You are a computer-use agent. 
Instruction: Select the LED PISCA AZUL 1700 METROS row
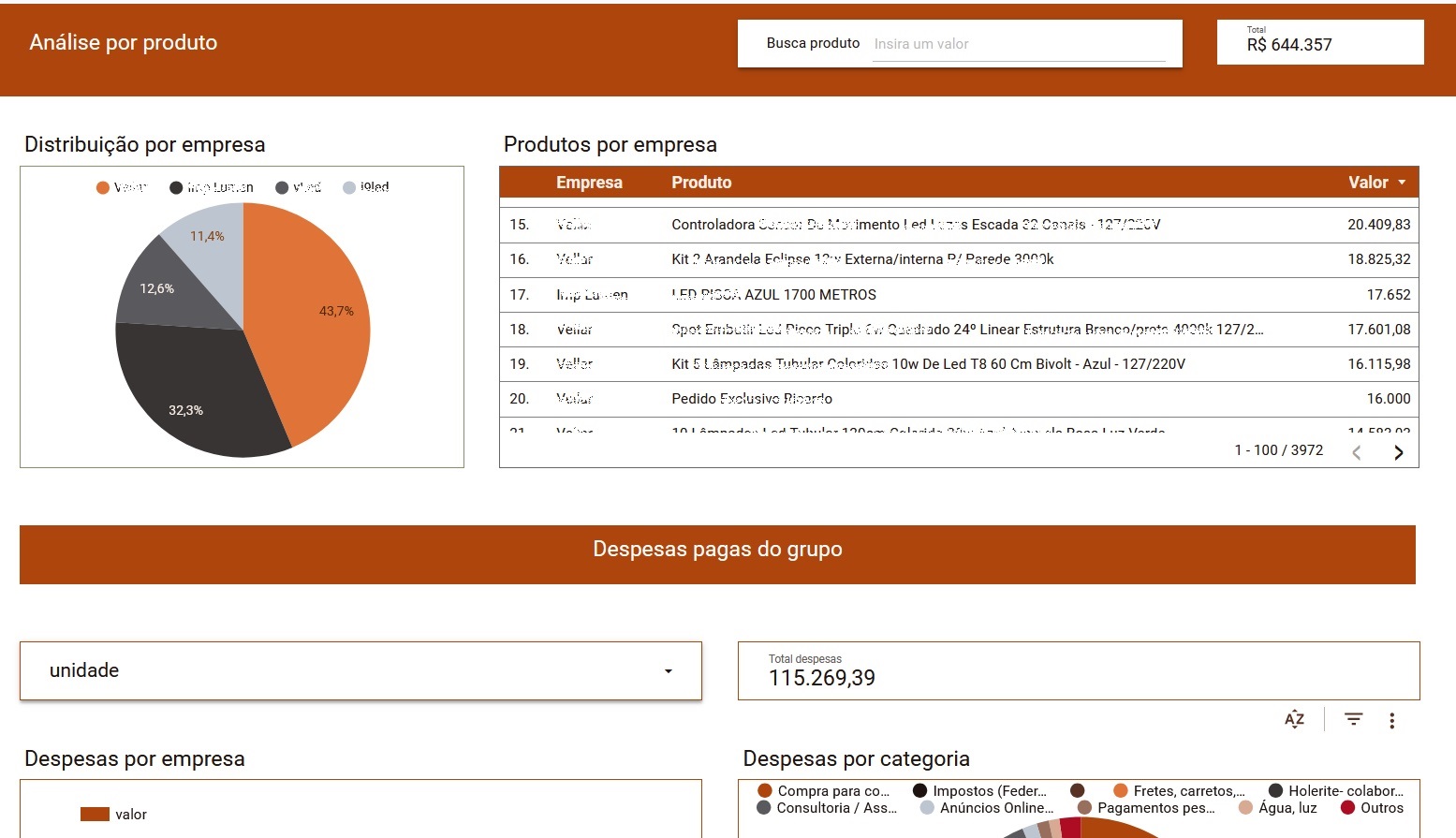[773, 295]
